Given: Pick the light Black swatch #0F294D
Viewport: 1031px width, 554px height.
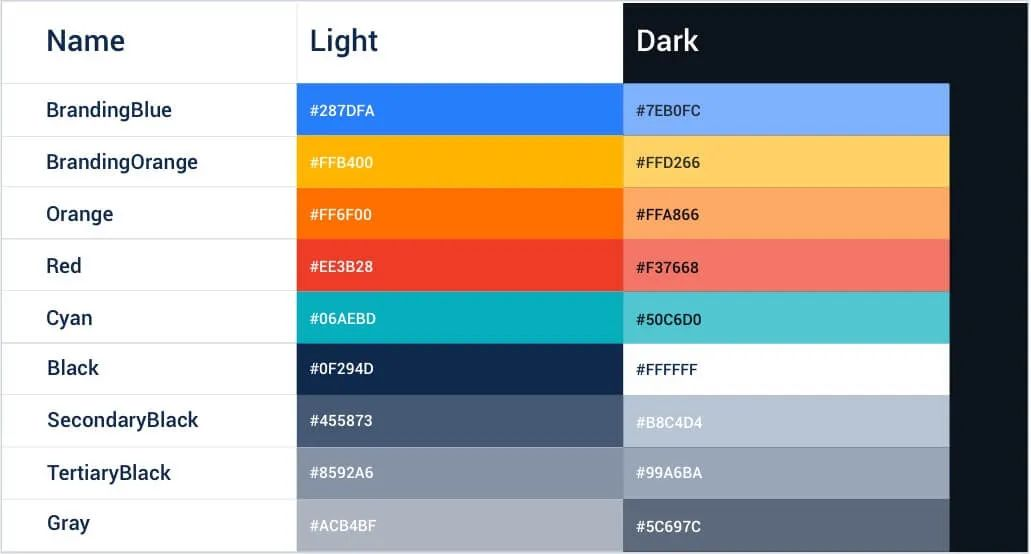Looking at the screenshot, I should 459,369.
